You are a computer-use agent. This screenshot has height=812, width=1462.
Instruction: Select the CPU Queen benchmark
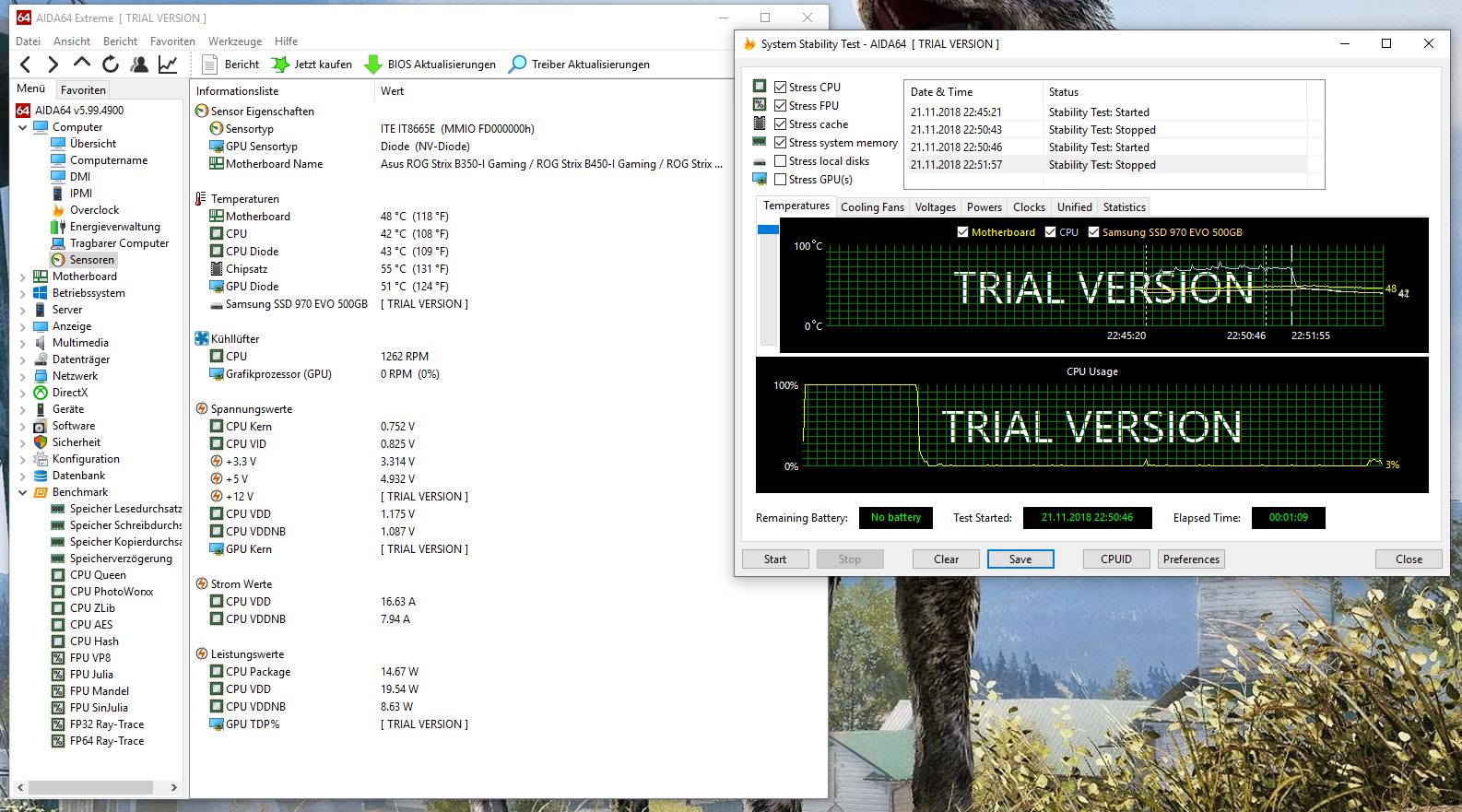point(98,575)
